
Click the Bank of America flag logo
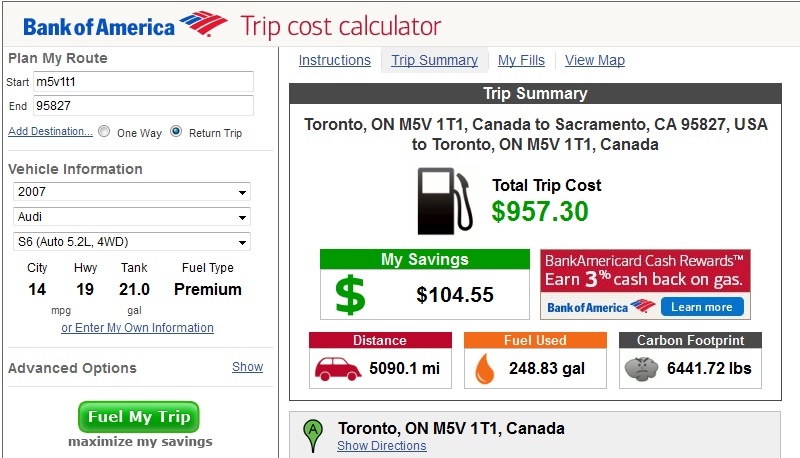pyautogui.click(x=203, y=23)
